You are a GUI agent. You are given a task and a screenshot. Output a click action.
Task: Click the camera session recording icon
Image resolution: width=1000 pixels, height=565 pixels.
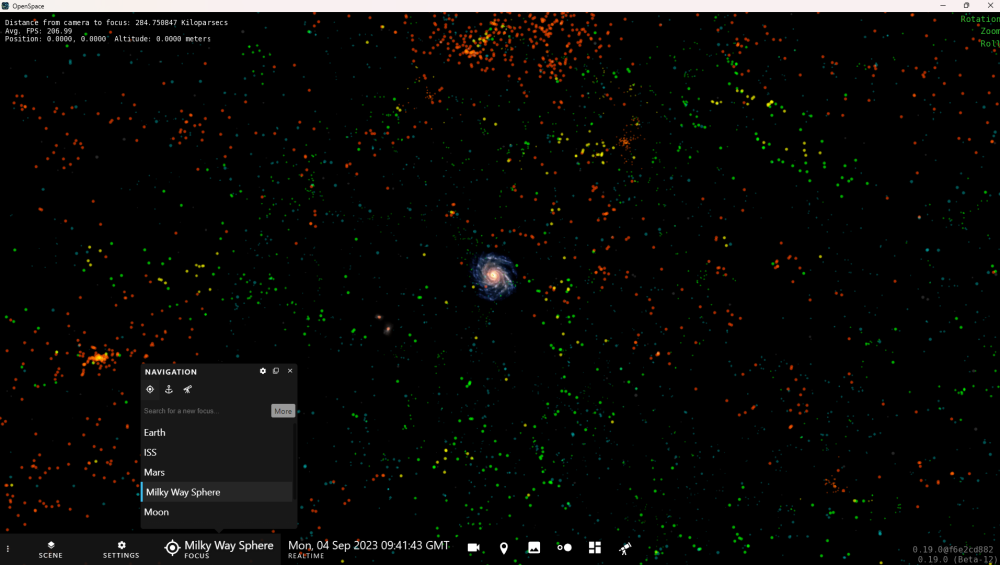(474, 548)
